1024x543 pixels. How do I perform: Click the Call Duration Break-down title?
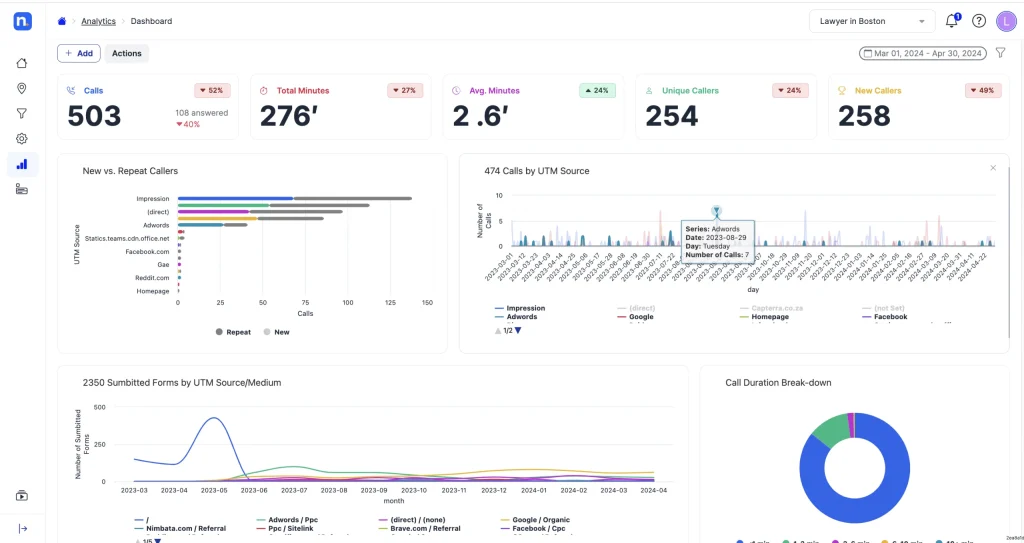pos(778,383)
